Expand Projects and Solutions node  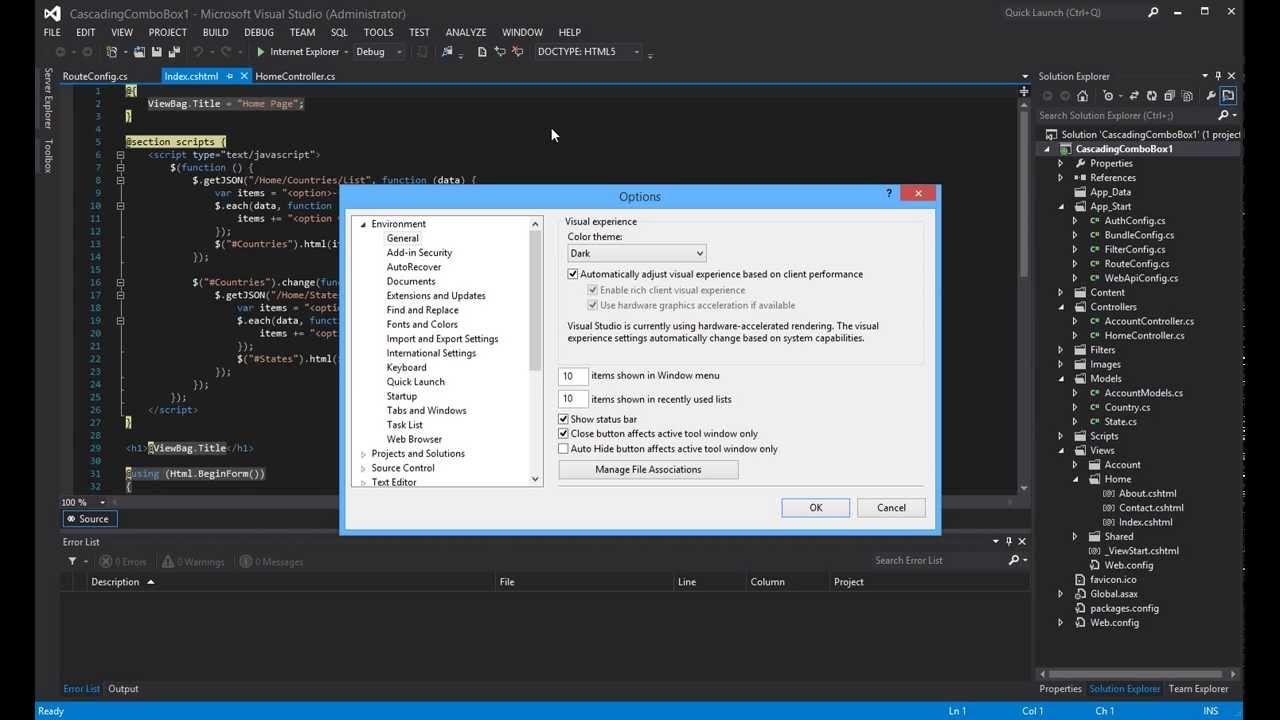click(364, 454)
